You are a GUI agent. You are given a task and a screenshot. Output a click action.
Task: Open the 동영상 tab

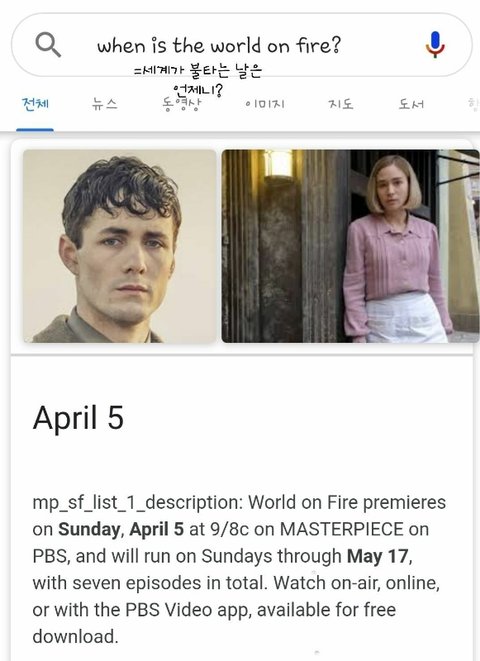coord(182,104)
